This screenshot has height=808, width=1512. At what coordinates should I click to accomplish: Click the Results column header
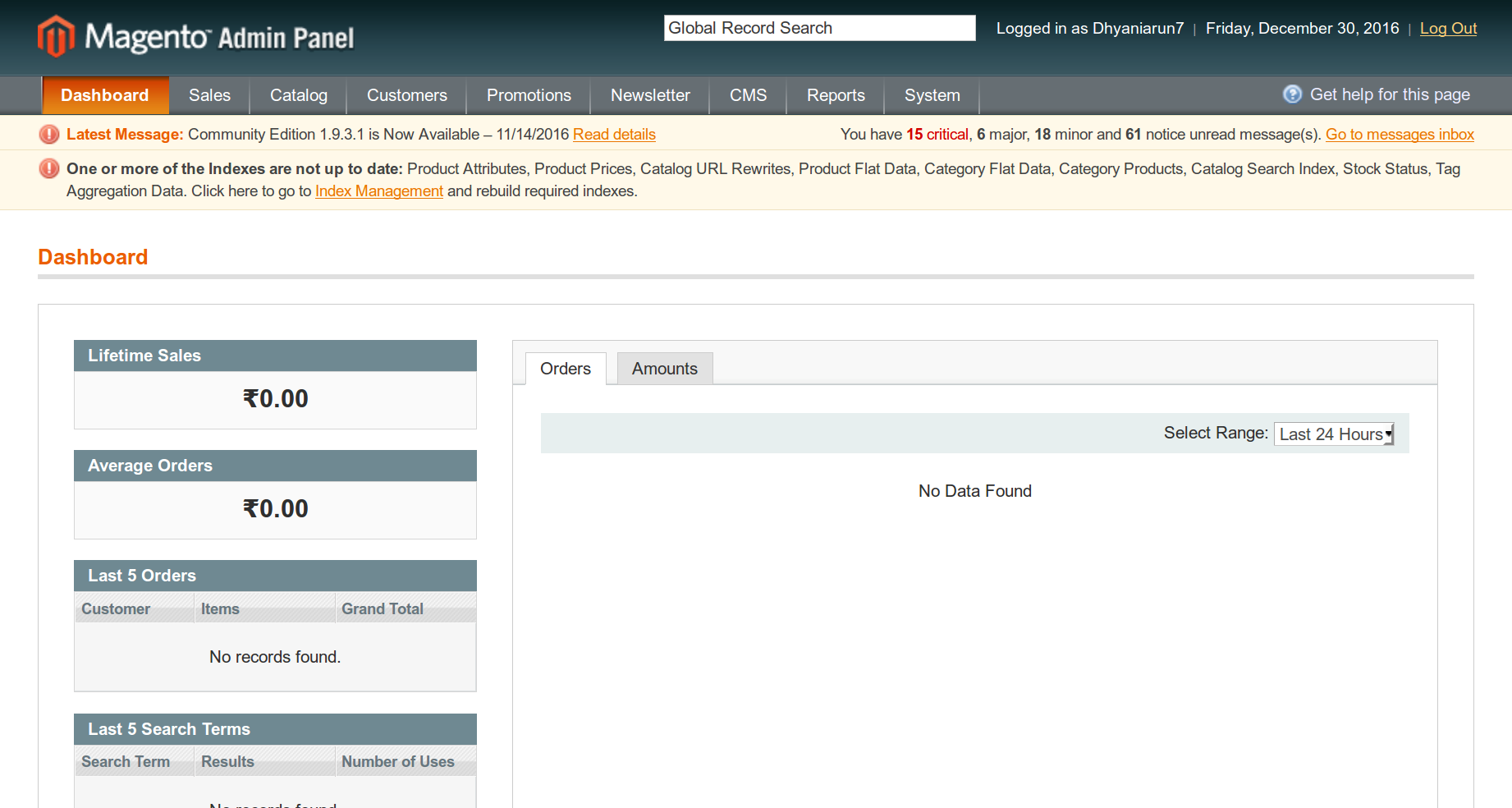265,761
